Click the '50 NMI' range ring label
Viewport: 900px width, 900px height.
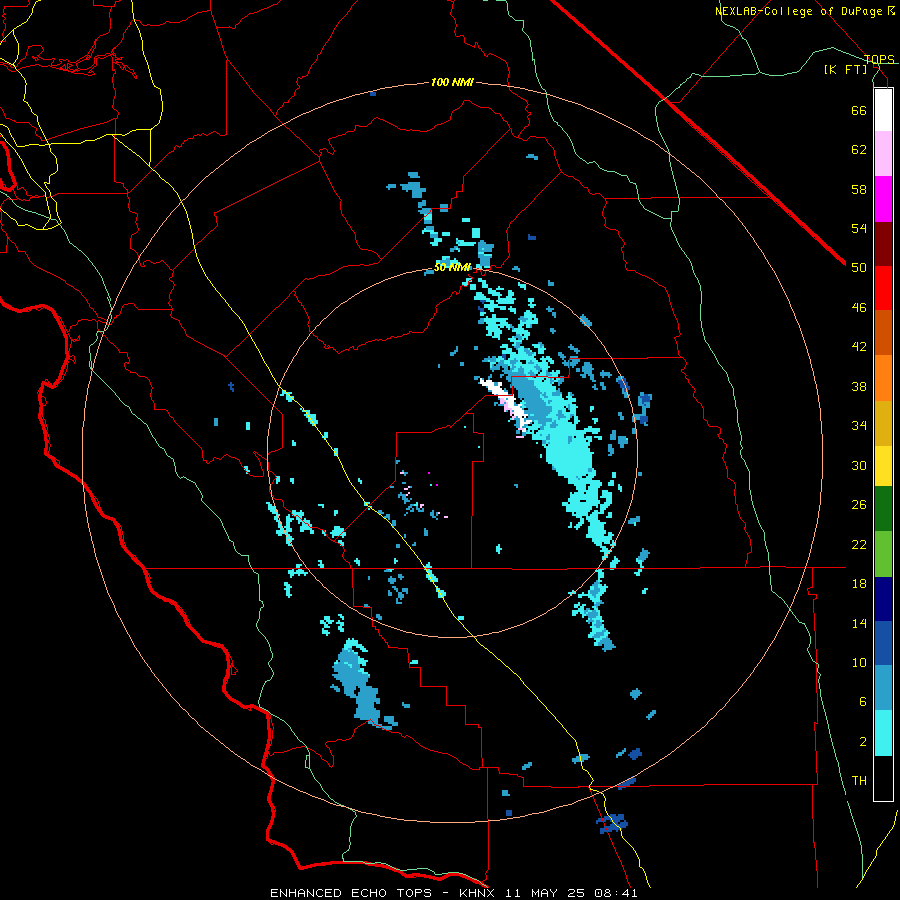(452, 267)
